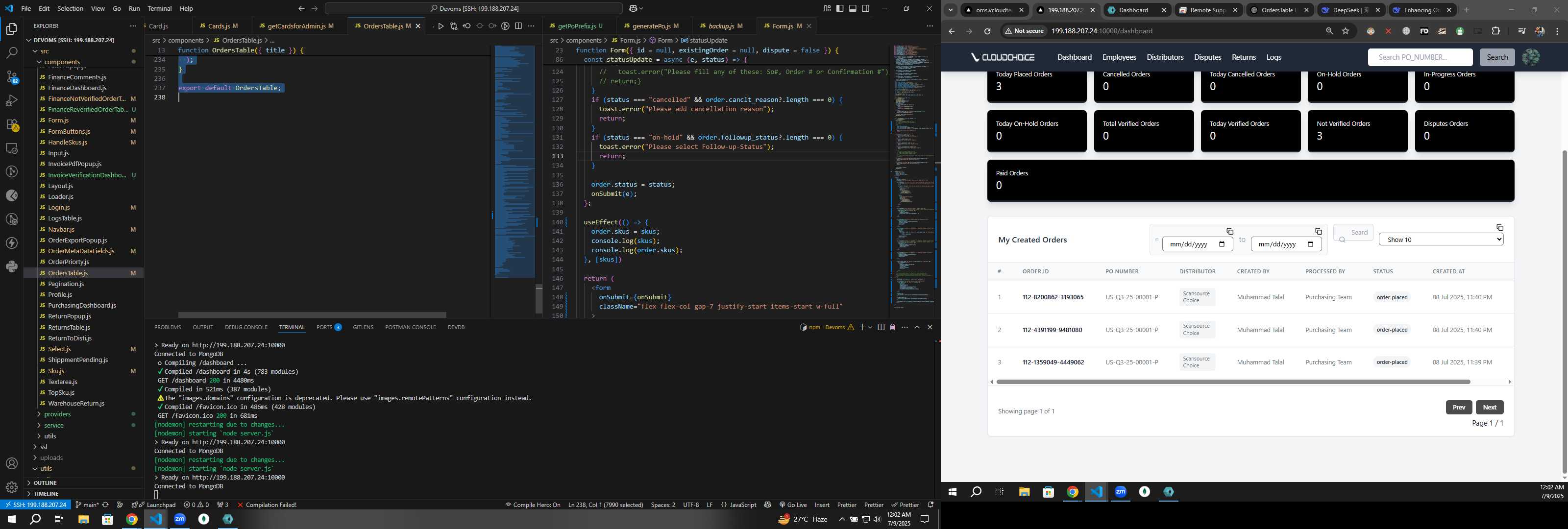Open Remote Explorer in the activity bar

[12, 148]
